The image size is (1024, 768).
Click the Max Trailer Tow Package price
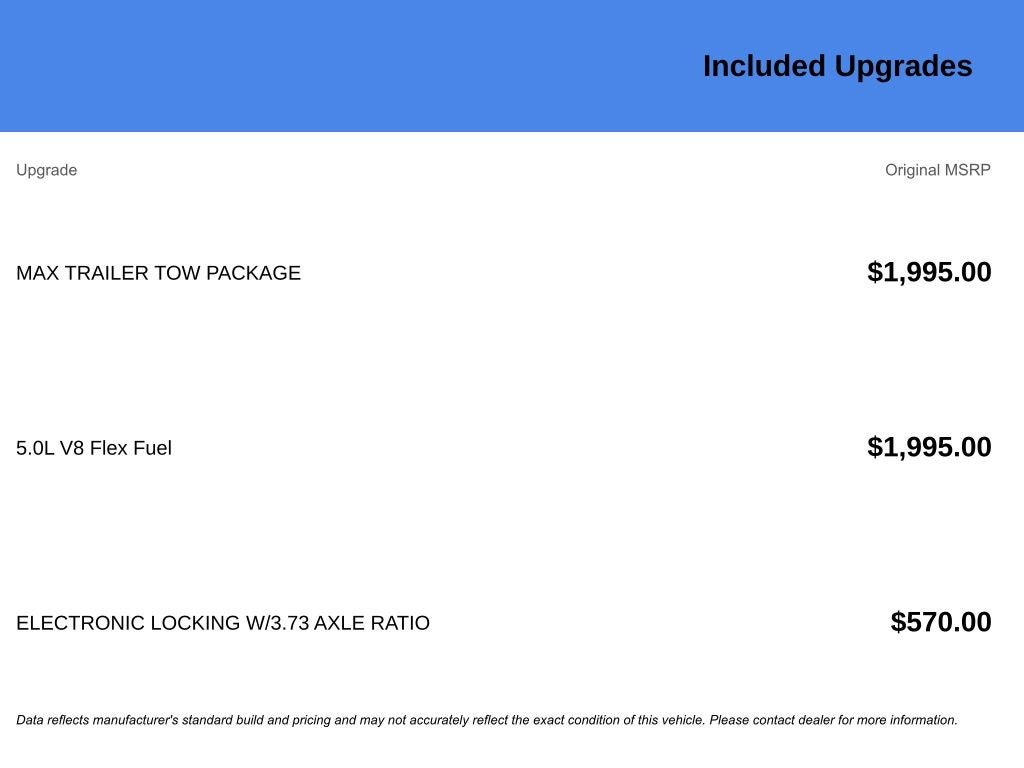tap(929, 272)
